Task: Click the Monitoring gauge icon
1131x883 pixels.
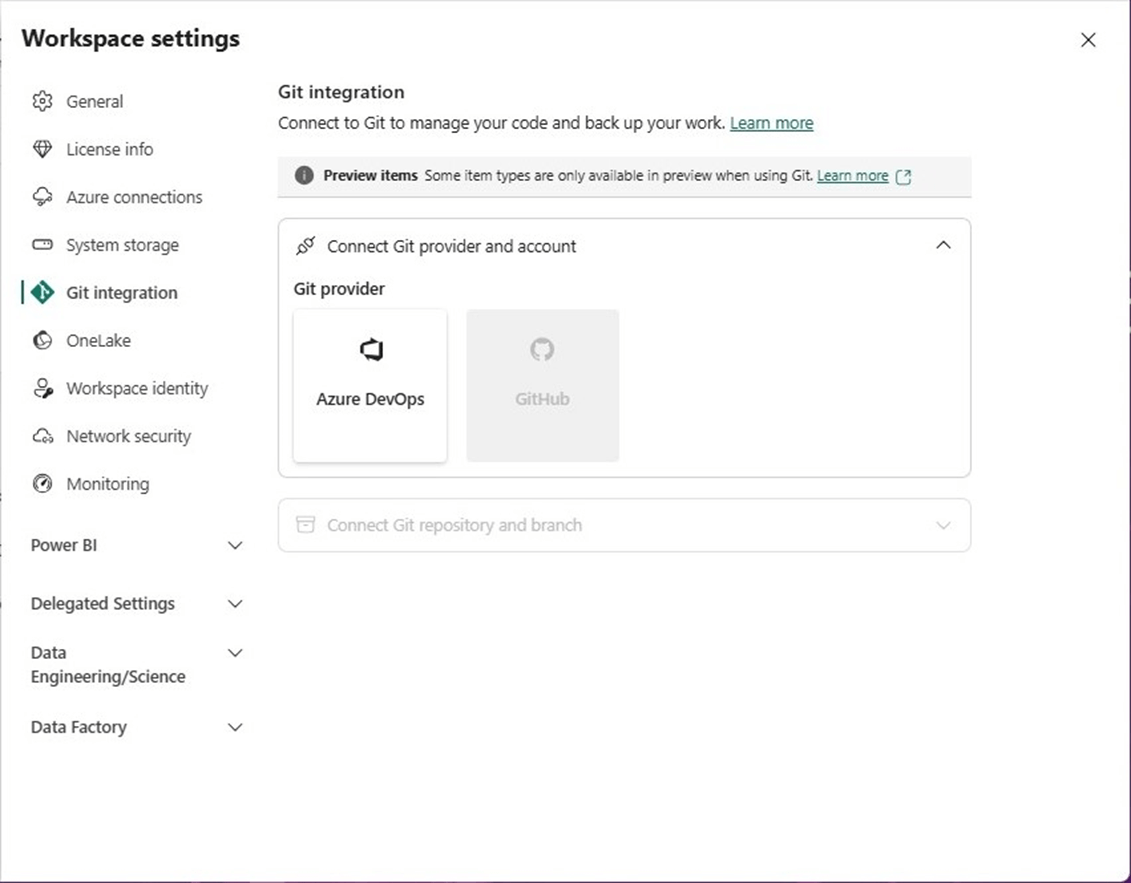Action: tap(42, 484)
